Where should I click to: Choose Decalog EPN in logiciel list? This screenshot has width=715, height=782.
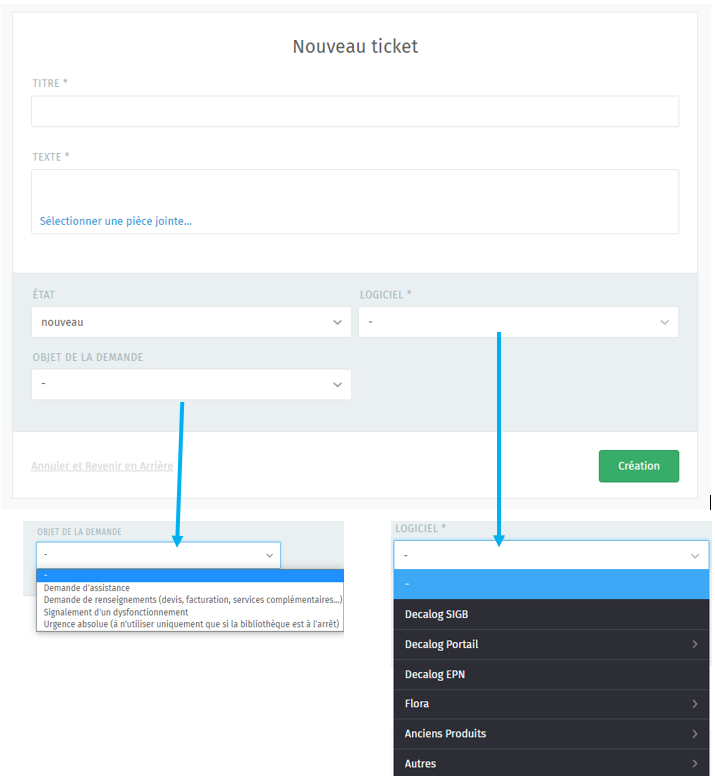click(x=551, y=674)
